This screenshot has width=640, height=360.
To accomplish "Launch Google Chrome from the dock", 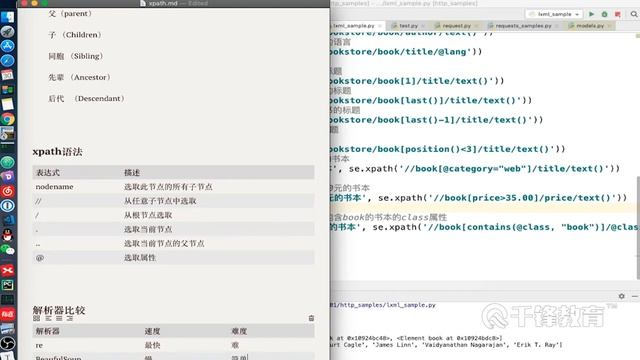I will click(x=7, y=119).
